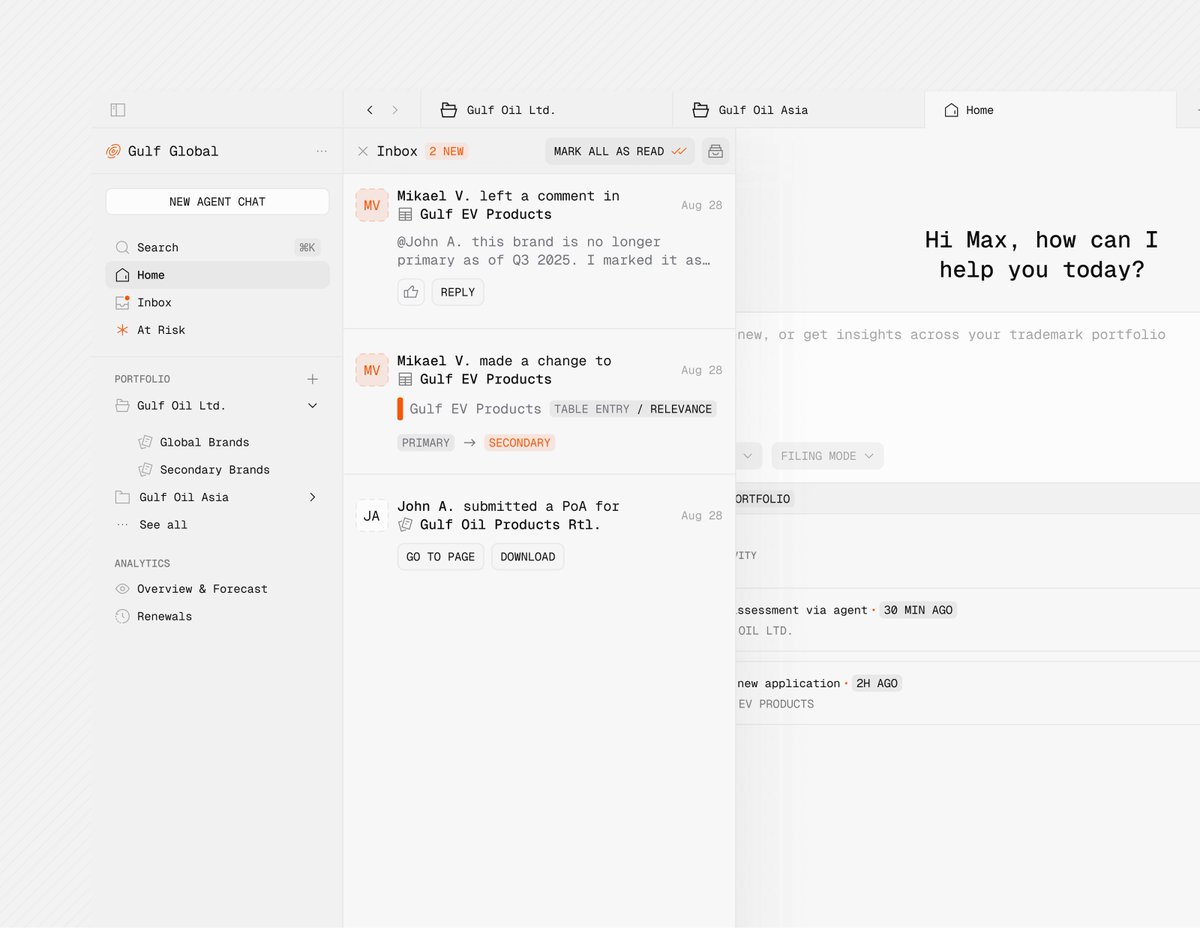1200x928 pixels.
Task: Open Search in the sidebar
Action: click(217, 247)
